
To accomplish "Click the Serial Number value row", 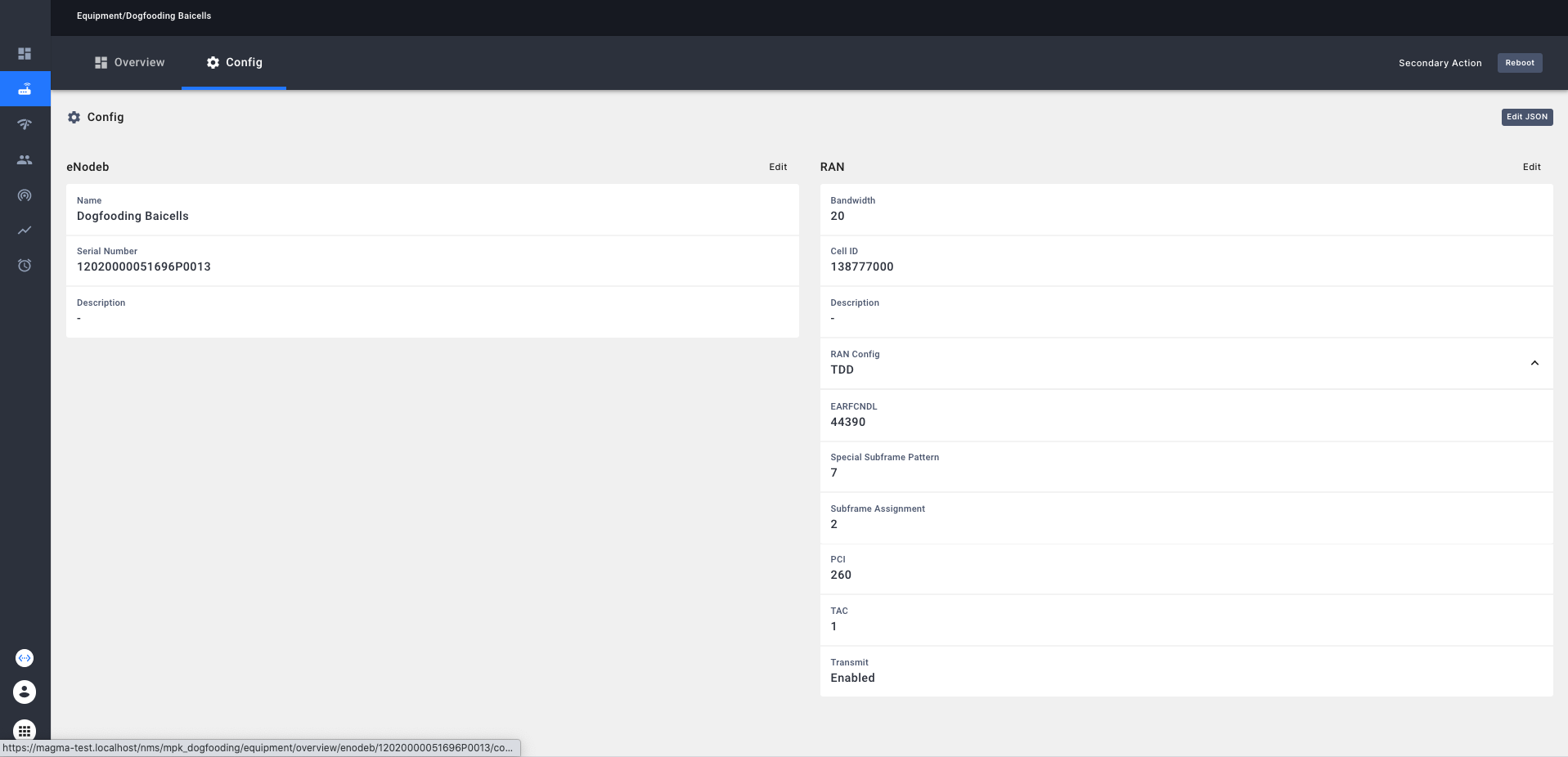I will [432, 261].
